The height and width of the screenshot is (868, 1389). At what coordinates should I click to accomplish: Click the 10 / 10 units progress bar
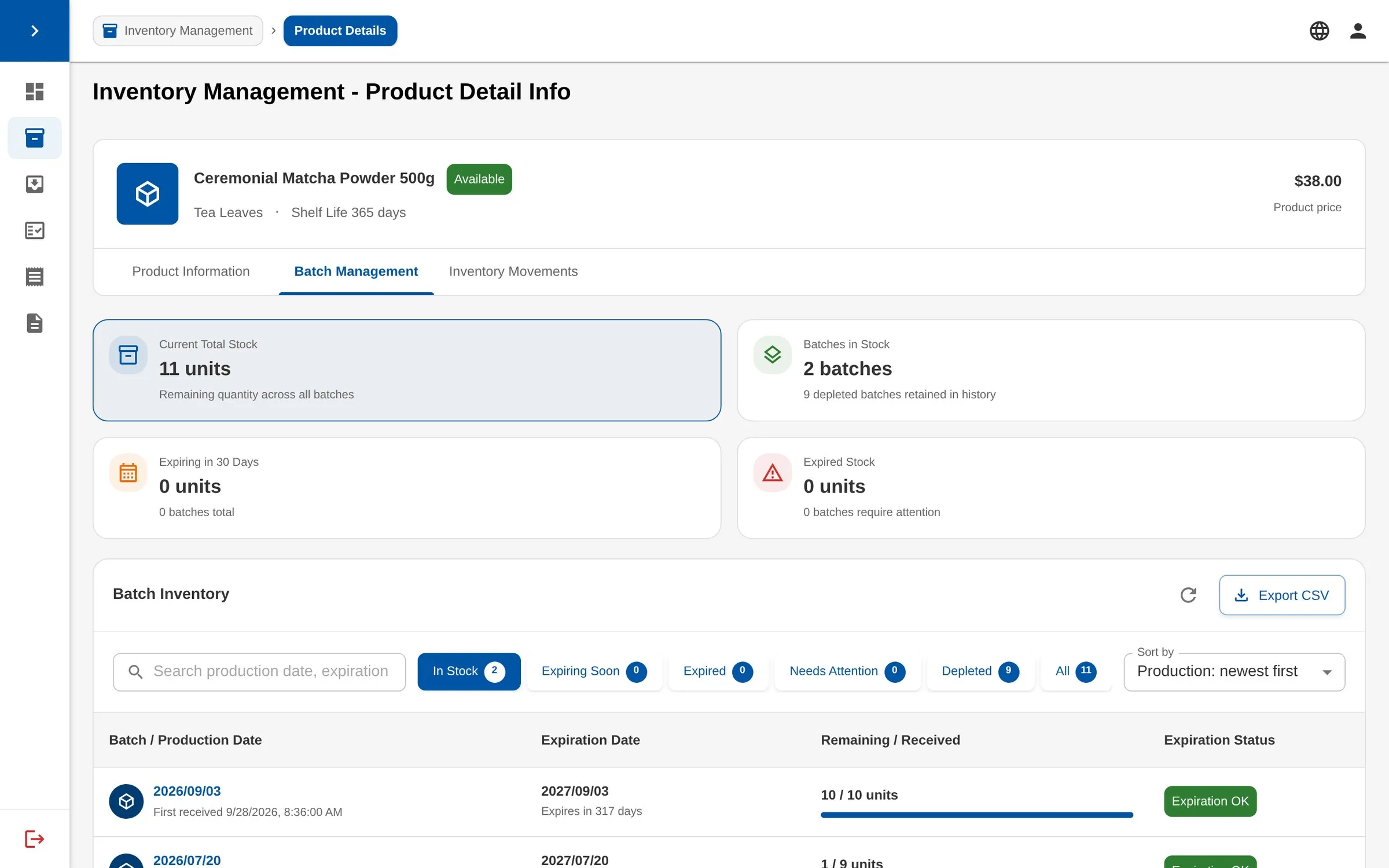coord(976,815)
